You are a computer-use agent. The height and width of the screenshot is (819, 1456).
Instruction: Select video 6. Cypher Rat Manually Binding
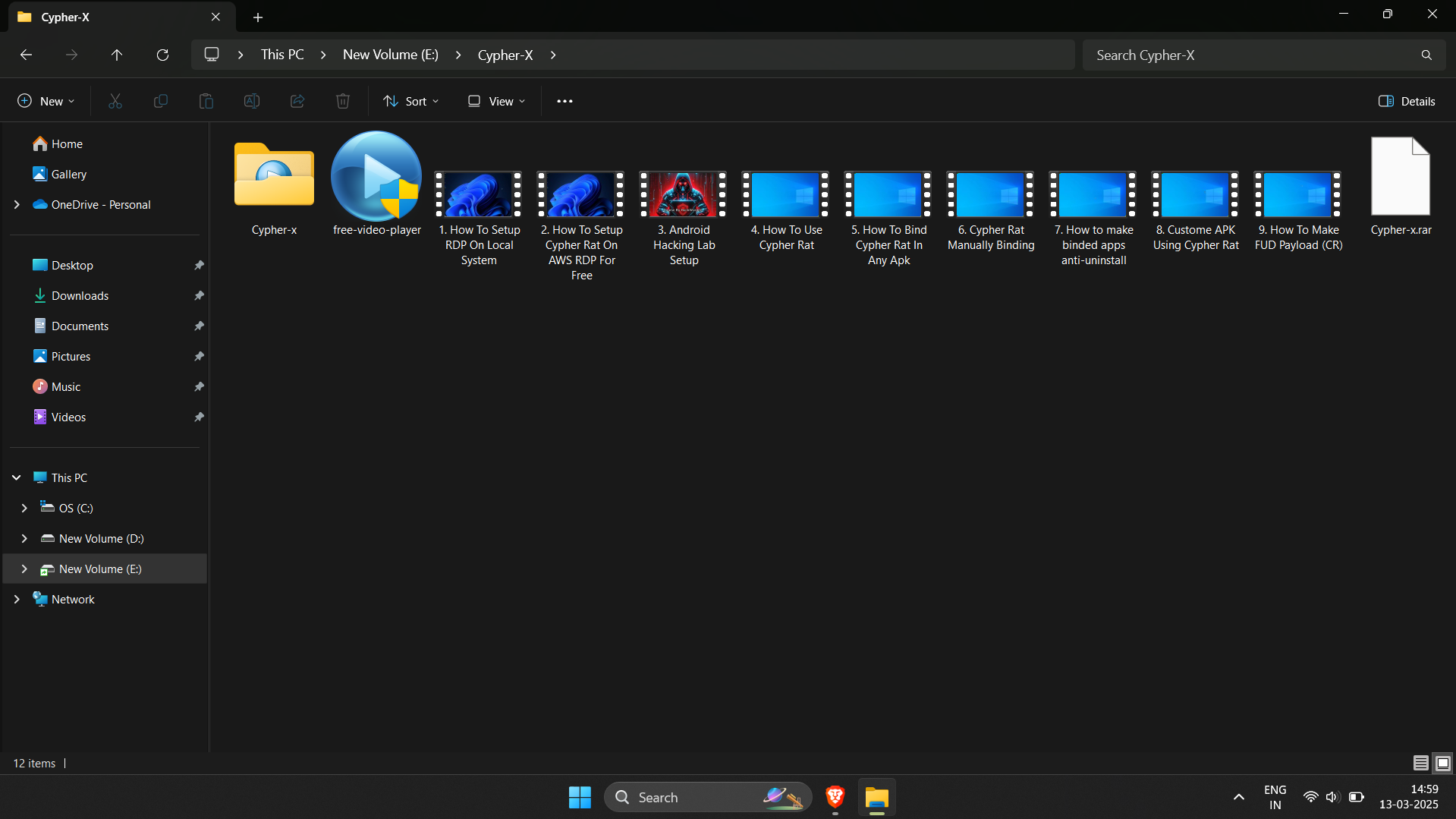[991, 211]
